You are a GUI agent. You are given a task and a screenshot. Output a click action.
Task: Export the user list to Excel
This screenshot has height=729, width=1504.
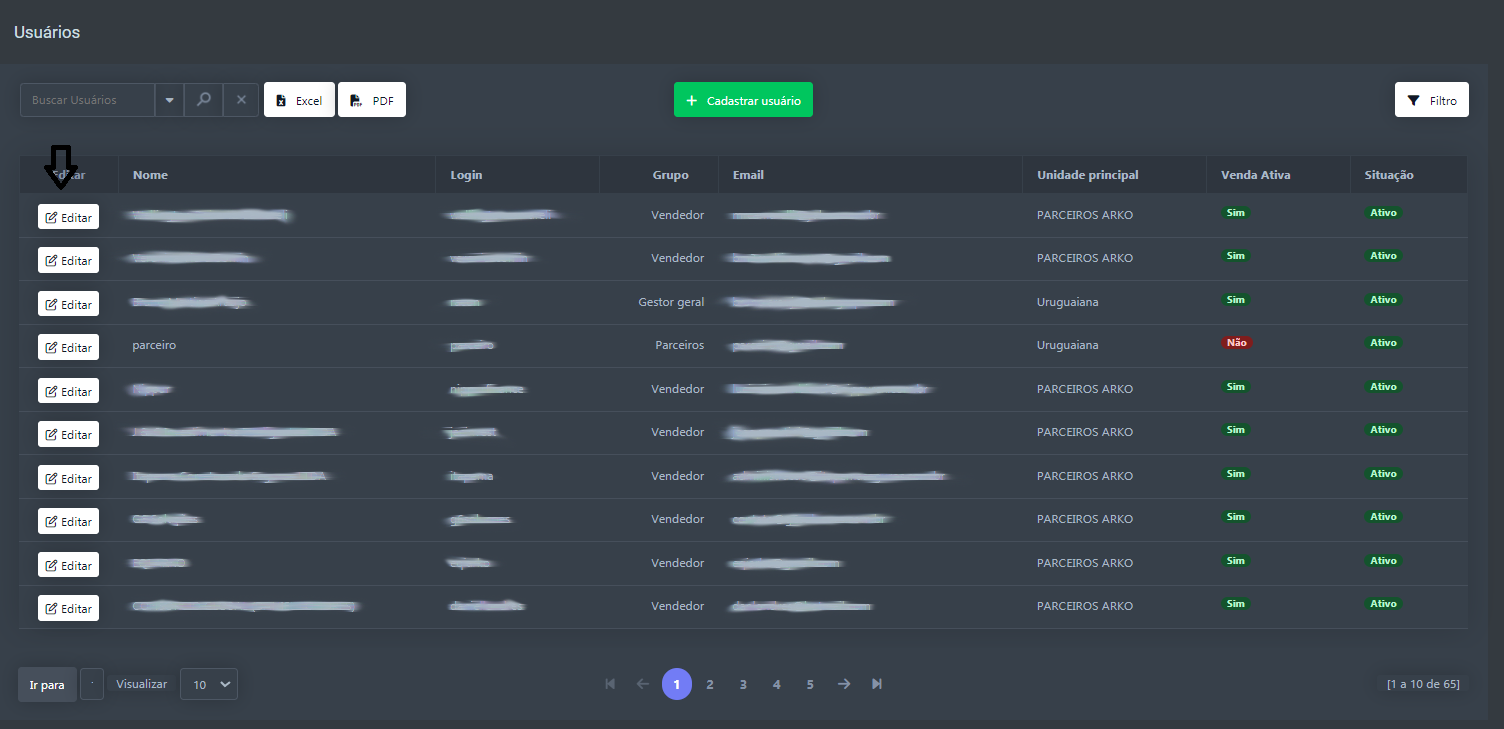pyautogui.click(x=299, y=100)
